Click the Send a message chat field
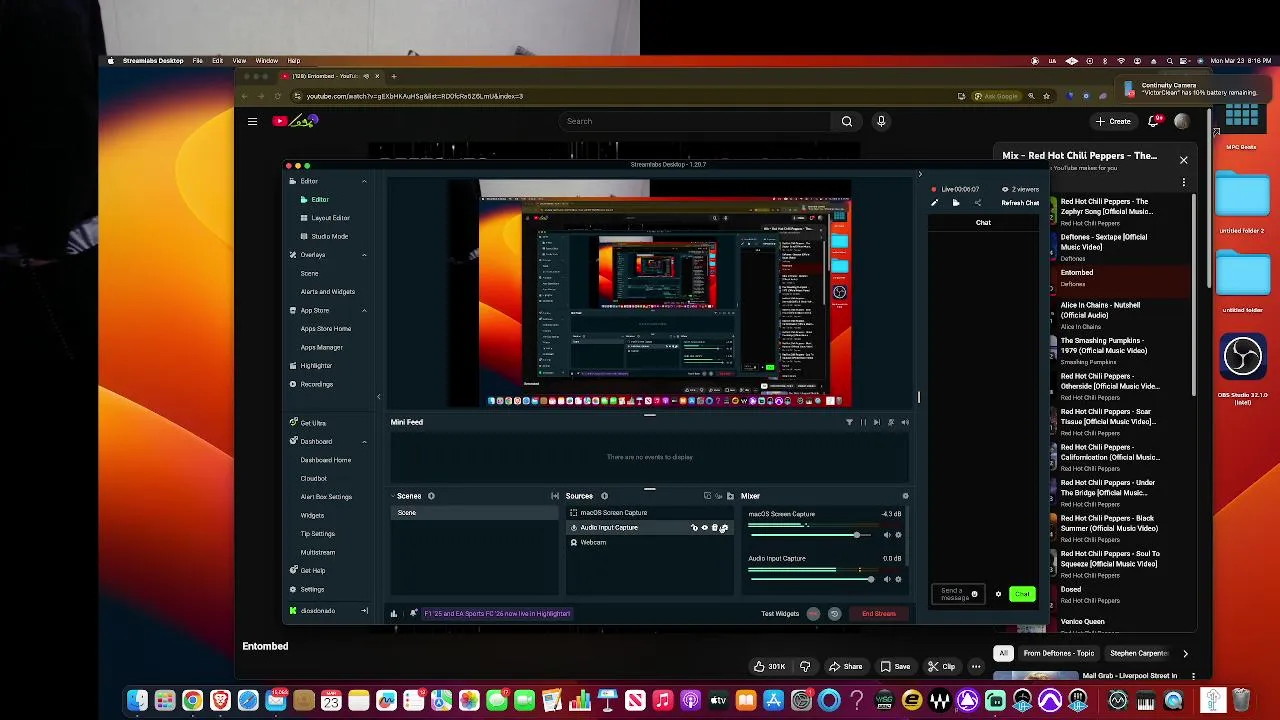Screen dimensions: 1280x720 (958, 594)
